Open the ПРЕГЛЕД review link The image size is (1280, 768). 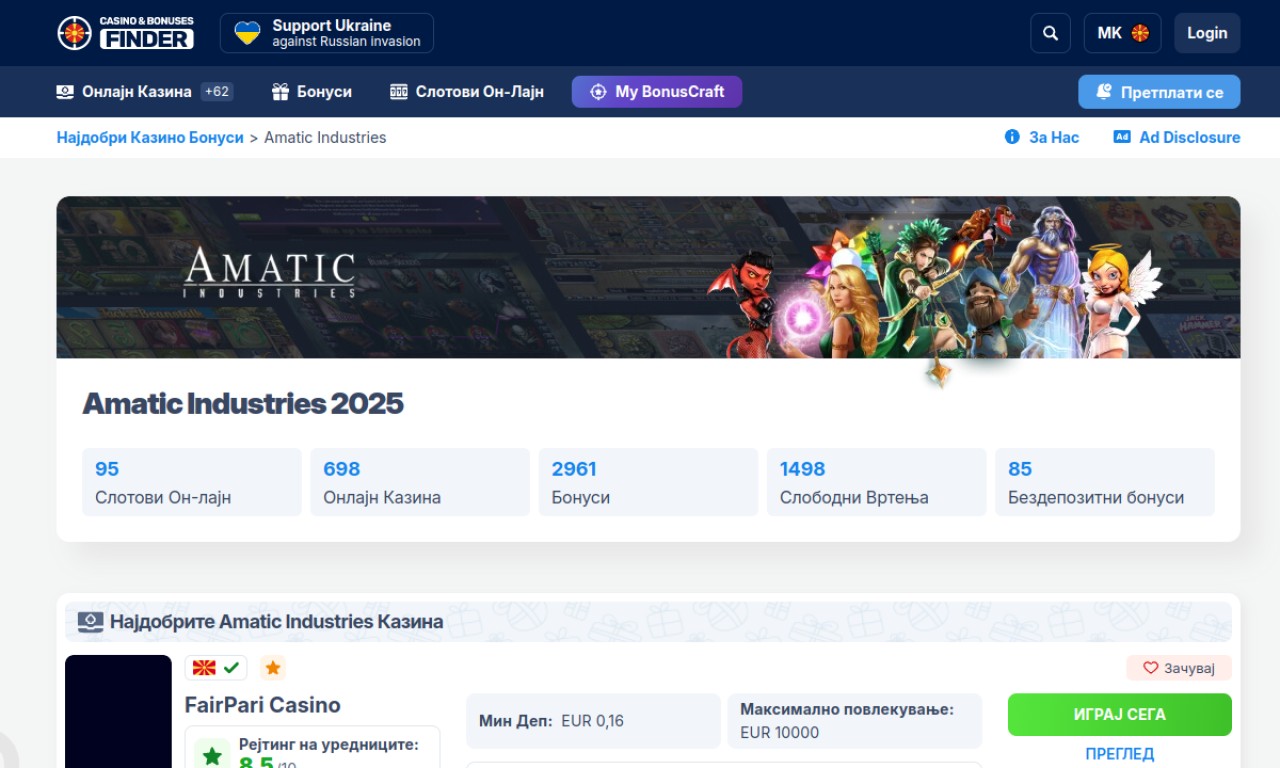[x=1120, y=754]
